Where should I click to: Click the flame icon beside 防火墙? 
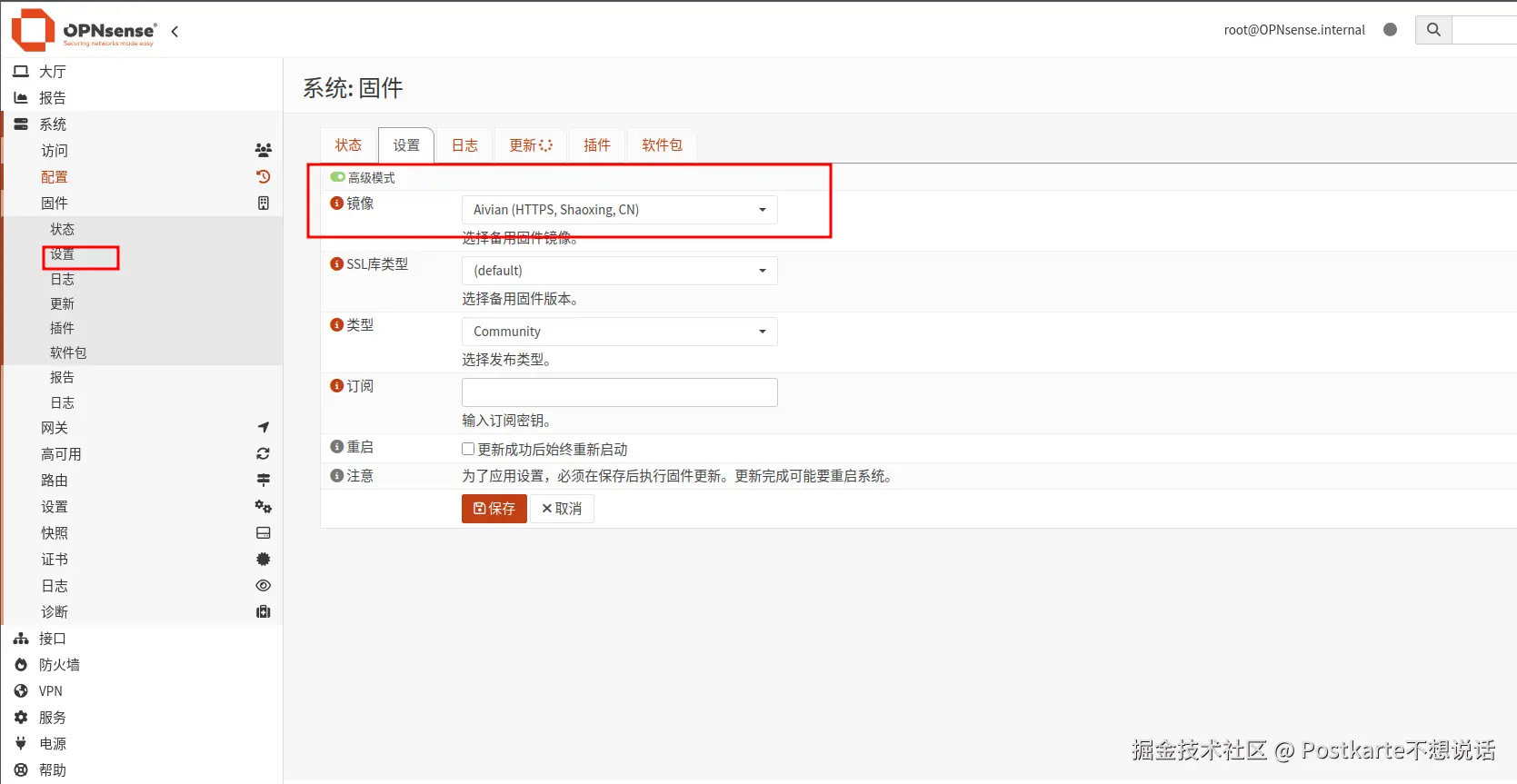[21, 665]
